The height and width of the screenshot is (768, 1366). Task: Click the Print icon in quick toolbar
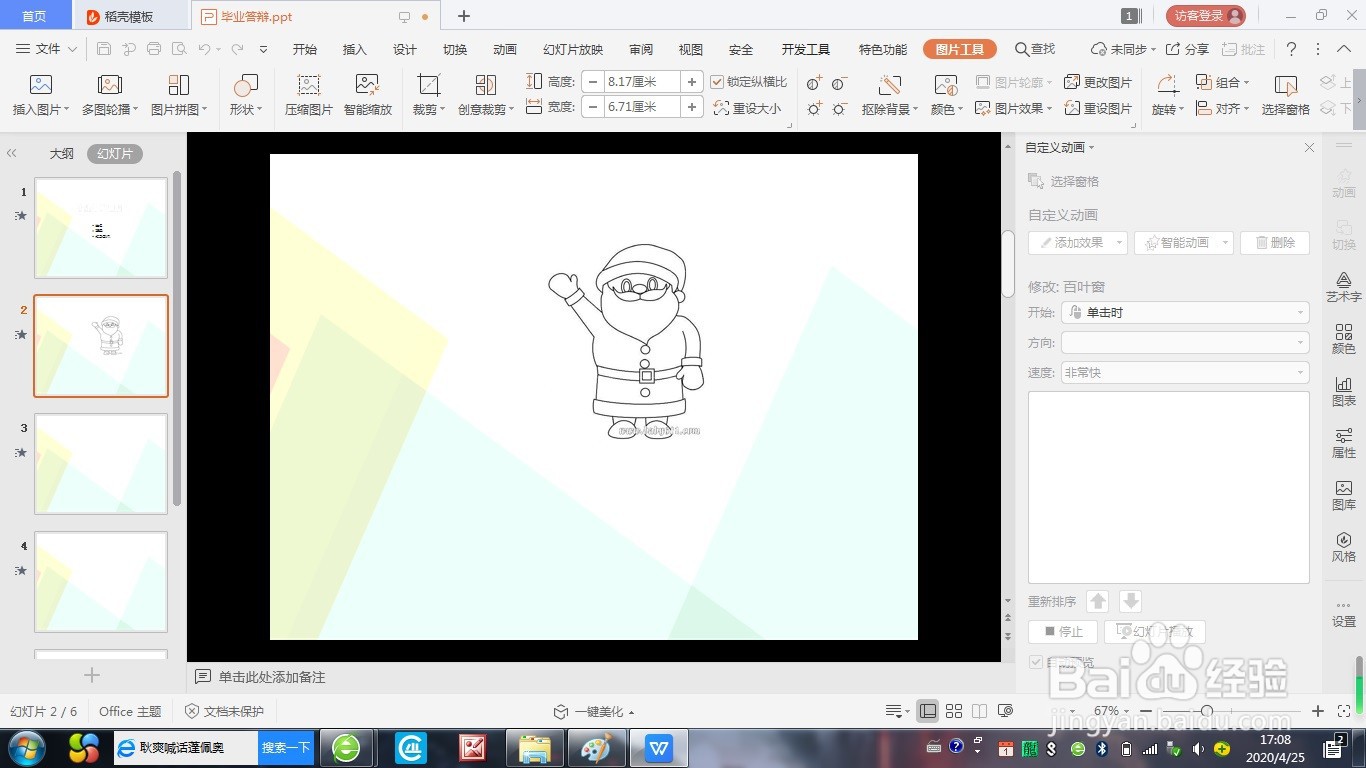coord(153,49)
